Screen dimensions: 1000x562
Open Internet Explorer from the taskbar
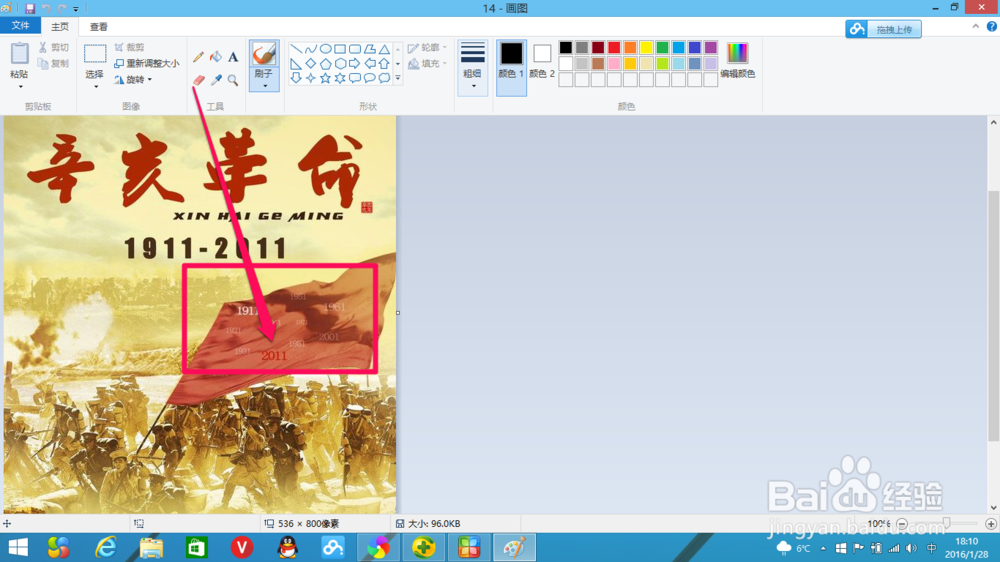tap(106, 547)
